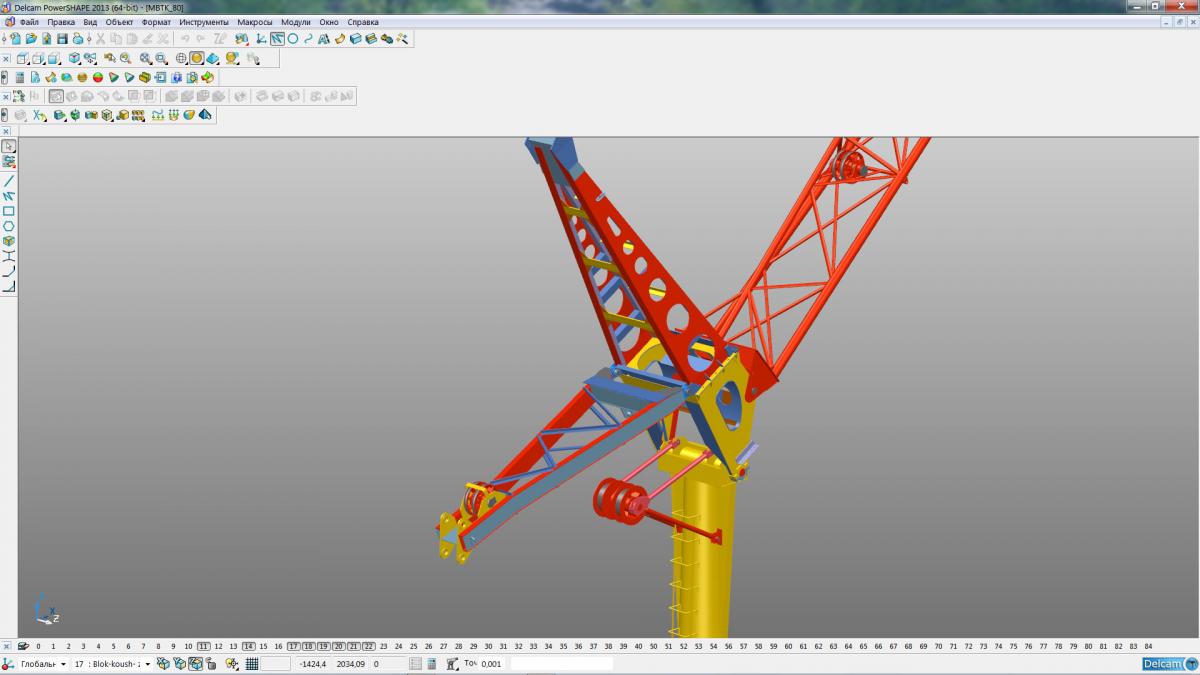This screenshot has height=675, width=1200.
Task: Click the curve tool in top toolbar
Action: [308, 38]
